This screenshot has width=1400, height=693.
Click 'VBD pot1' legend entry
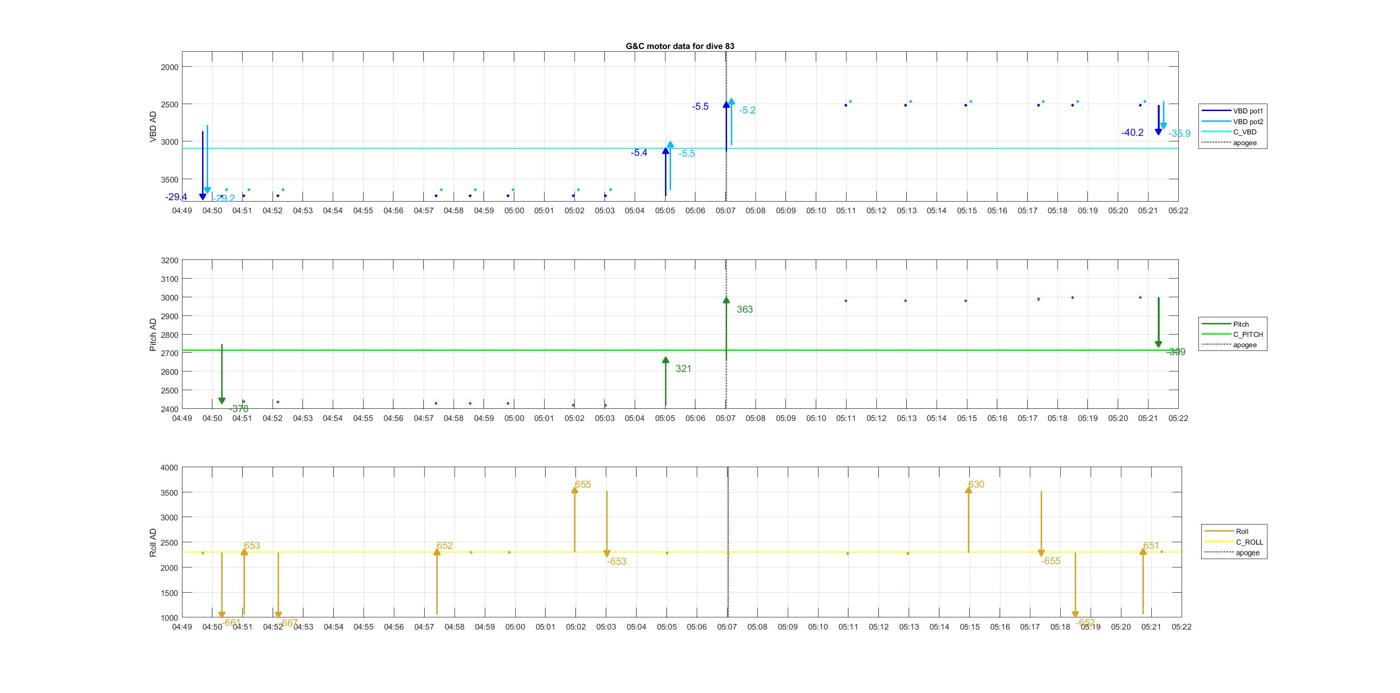click(x=1246, y=110)
